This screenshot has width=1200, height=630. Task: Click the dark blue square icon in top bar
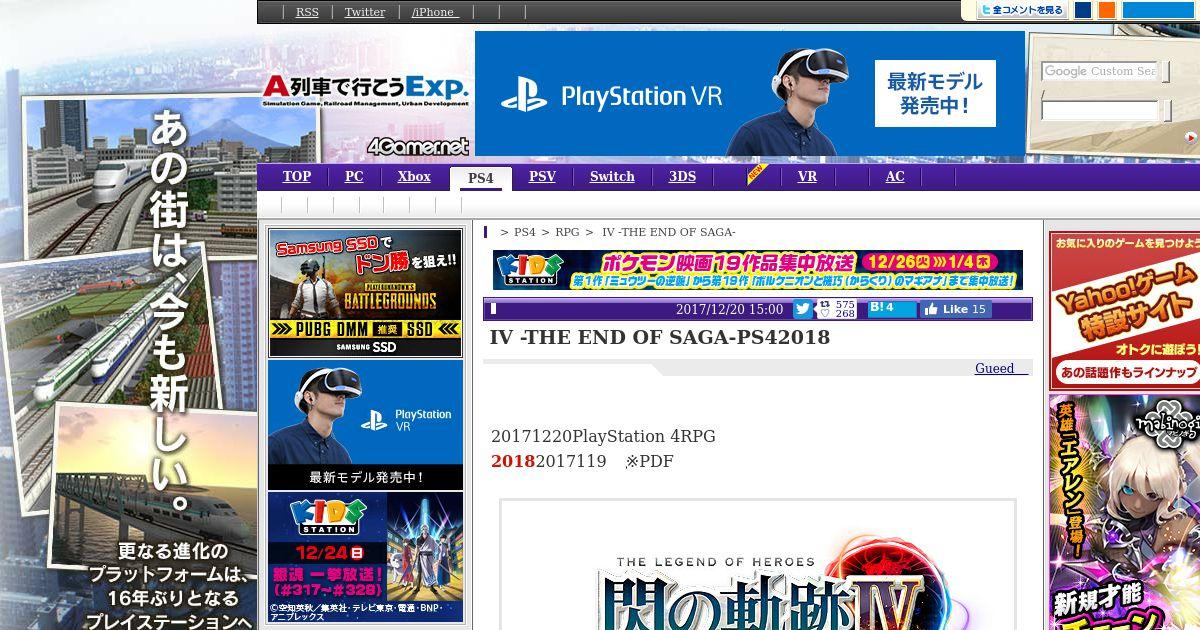tap(1083, 10)
